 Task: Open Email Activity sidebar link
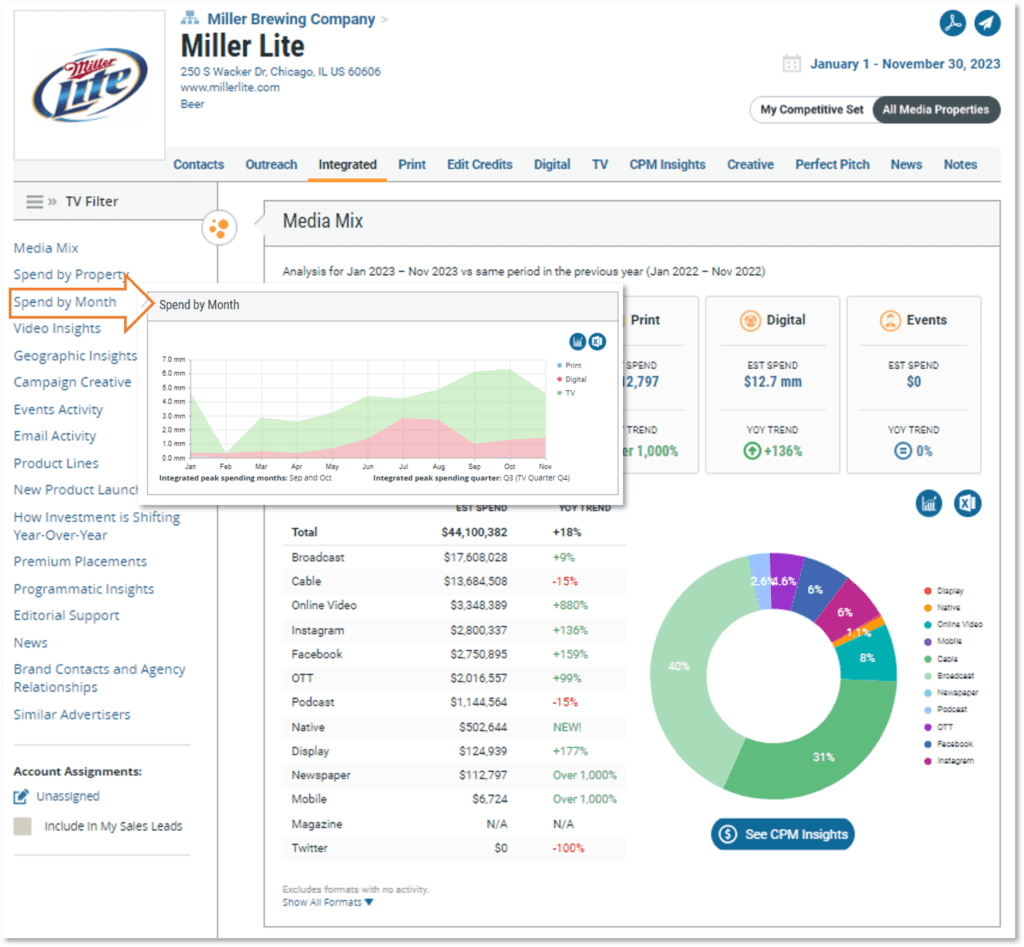(55, 436)
